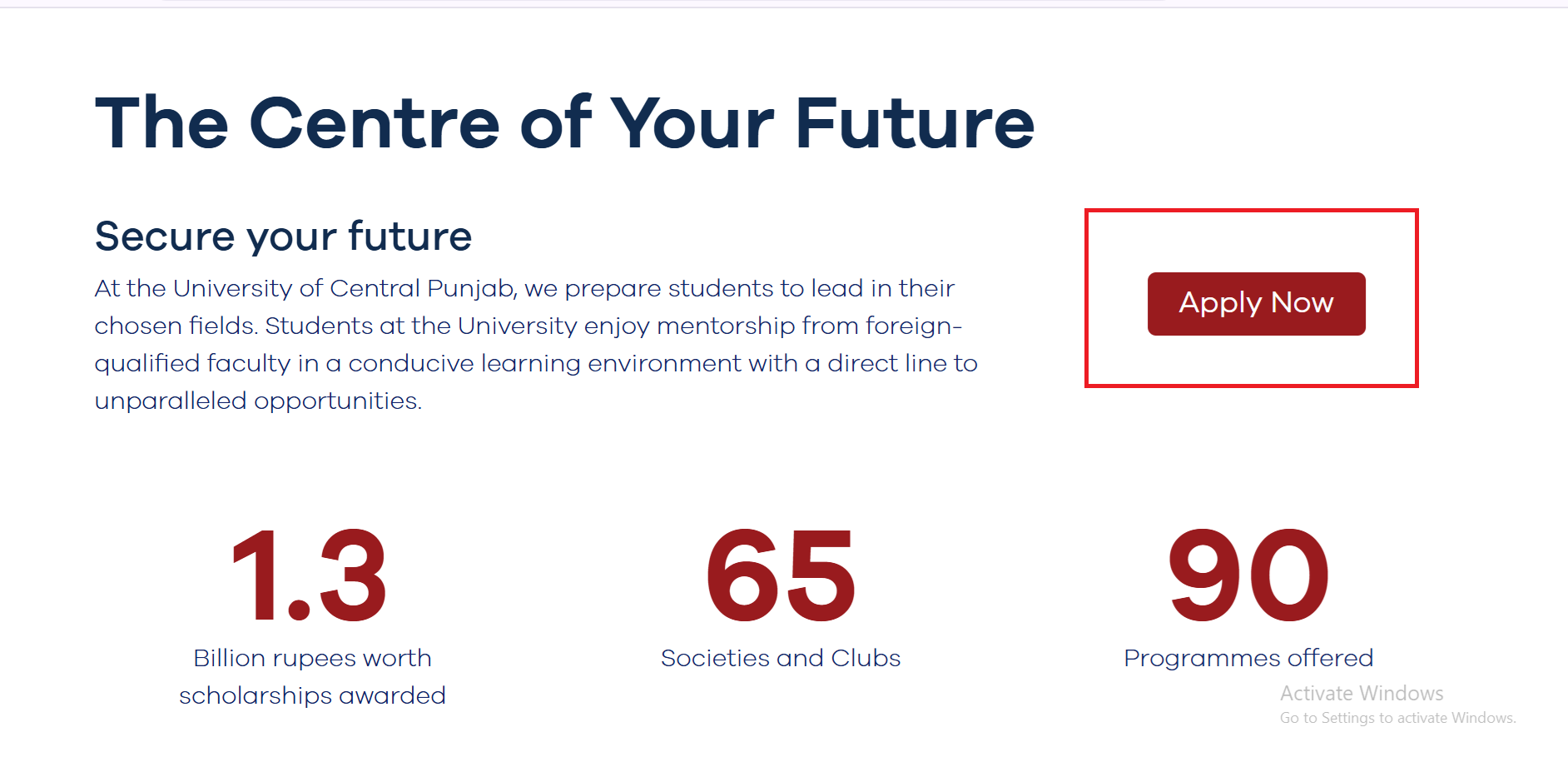The width and height of the screenshot is (1568, 762).
Task: Select the "Secure your future" subheading
Action: click(x=283, y=236)
